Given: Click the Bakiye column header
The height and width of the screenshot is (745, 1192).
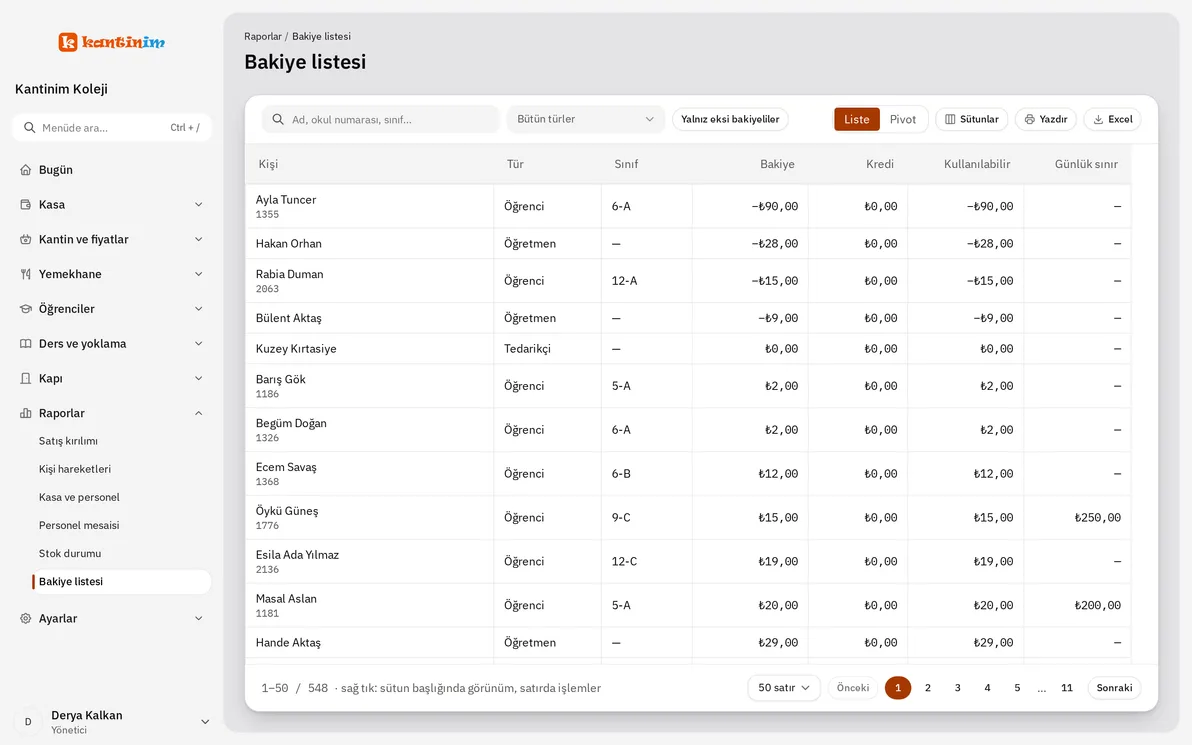Looking at the screenshot, I should (777, 164).
